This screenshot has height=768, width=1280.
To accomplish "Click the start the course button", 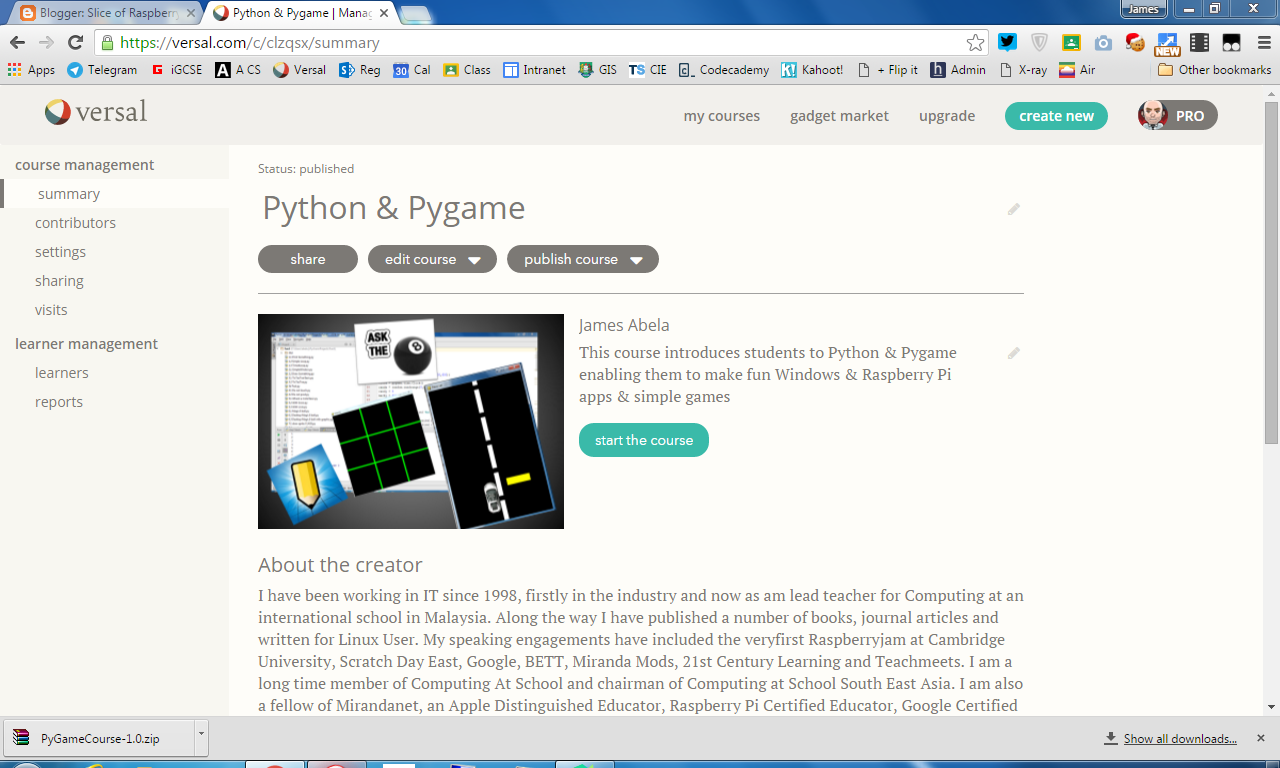I will (x=644, y=440).
